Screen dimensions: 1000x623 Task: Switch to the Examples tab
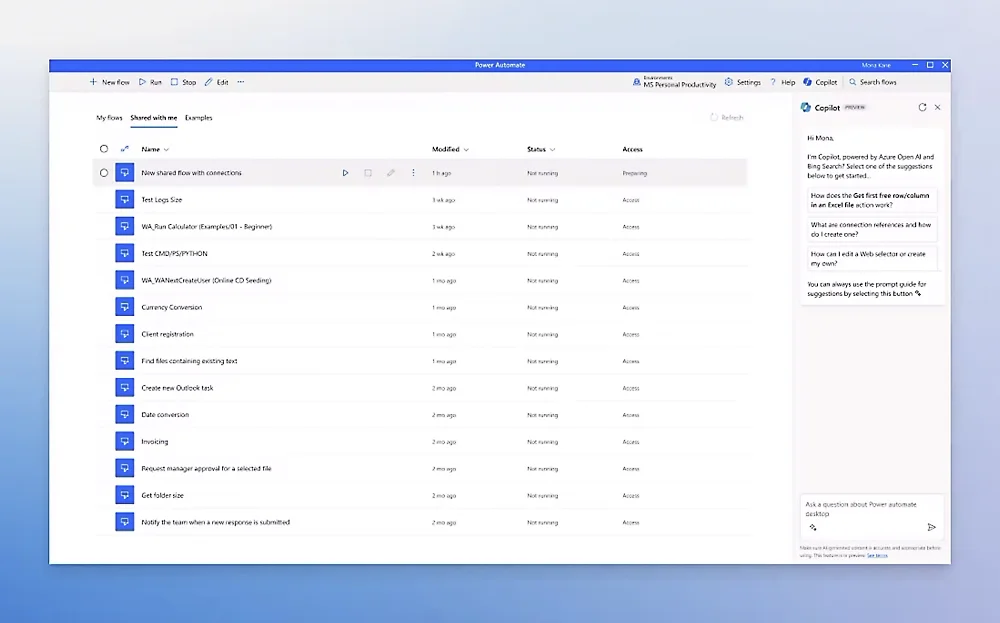point(198,118)
